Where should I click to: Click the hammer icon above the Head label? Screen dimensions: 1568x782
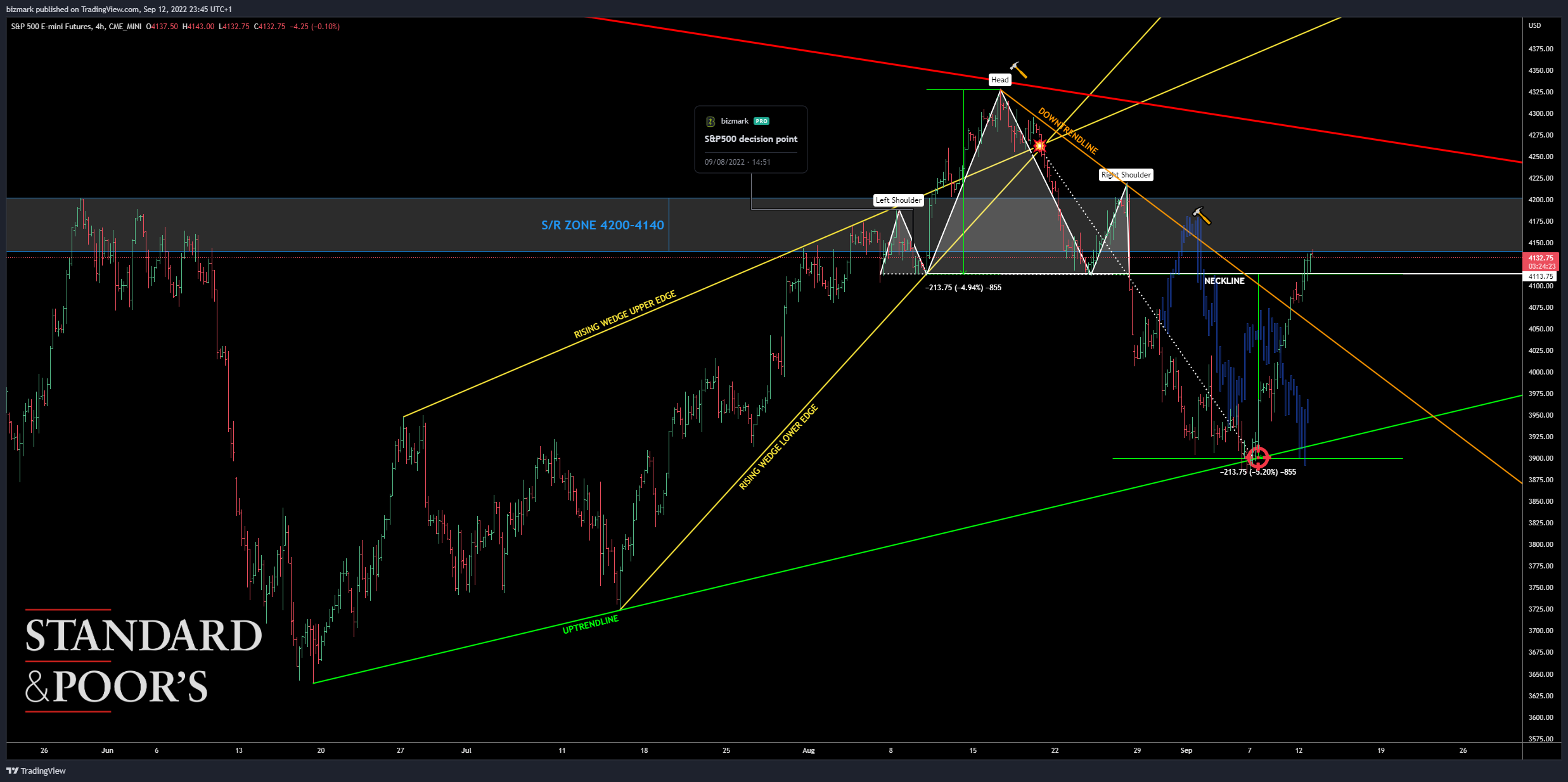pos(1019,70)
